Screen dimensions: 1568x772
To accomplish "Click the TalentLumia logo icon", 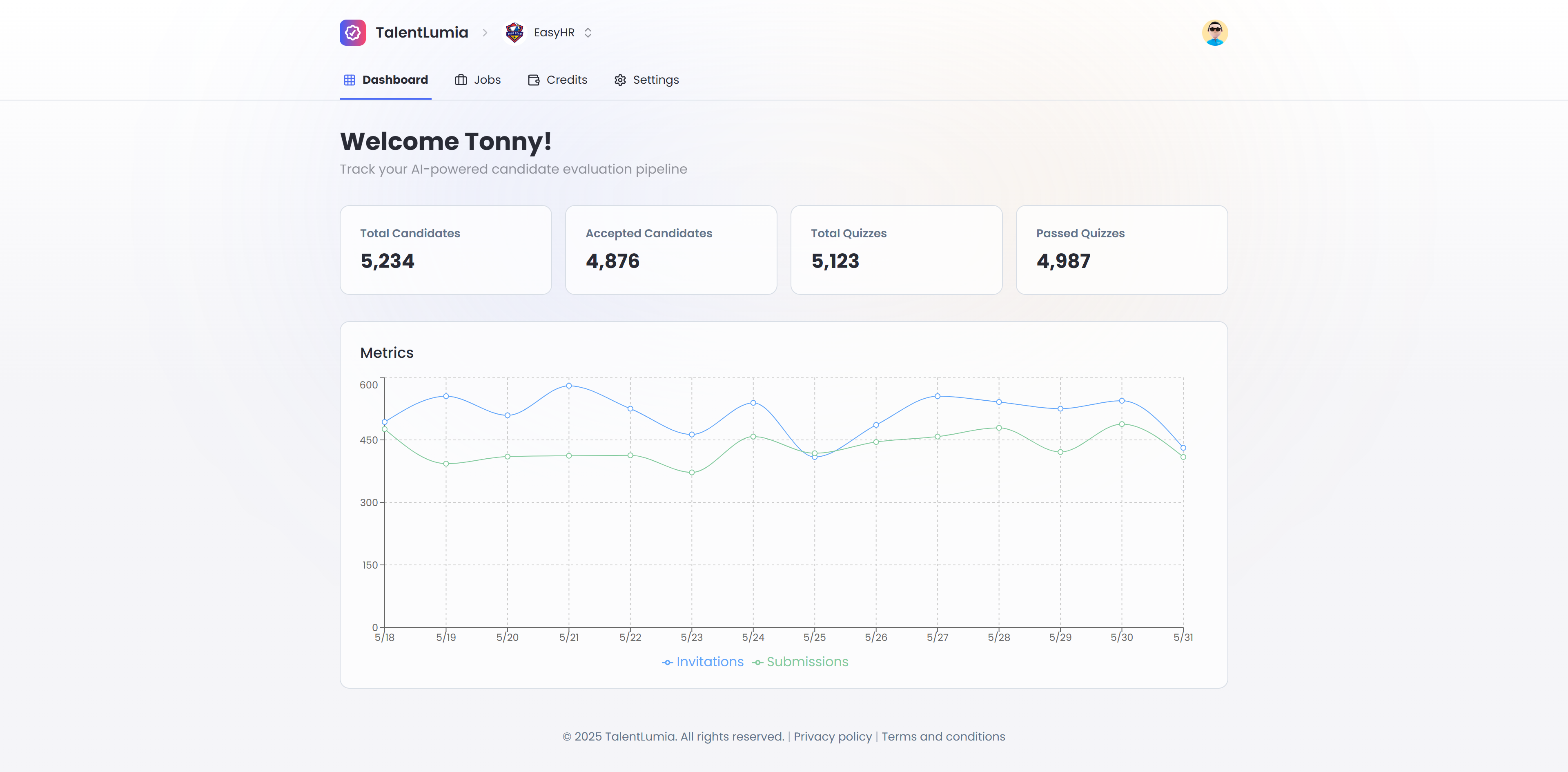I will click(x=352, y=33).
